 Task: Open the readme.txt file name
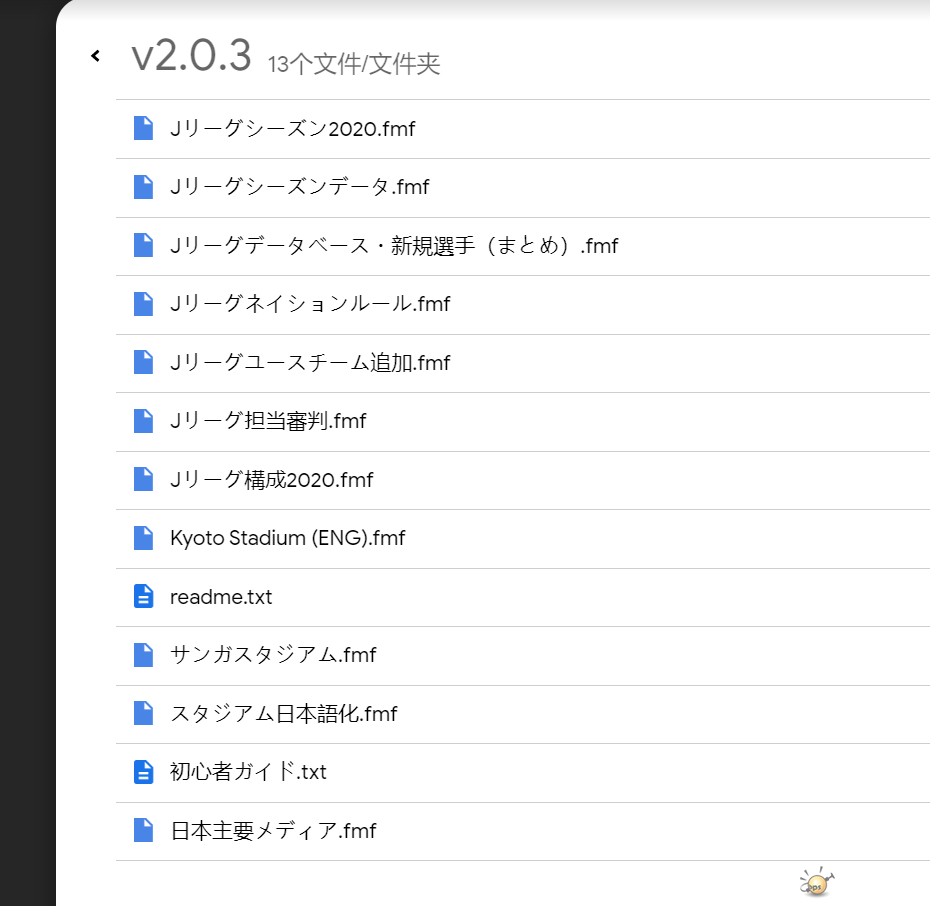[221, 597]
